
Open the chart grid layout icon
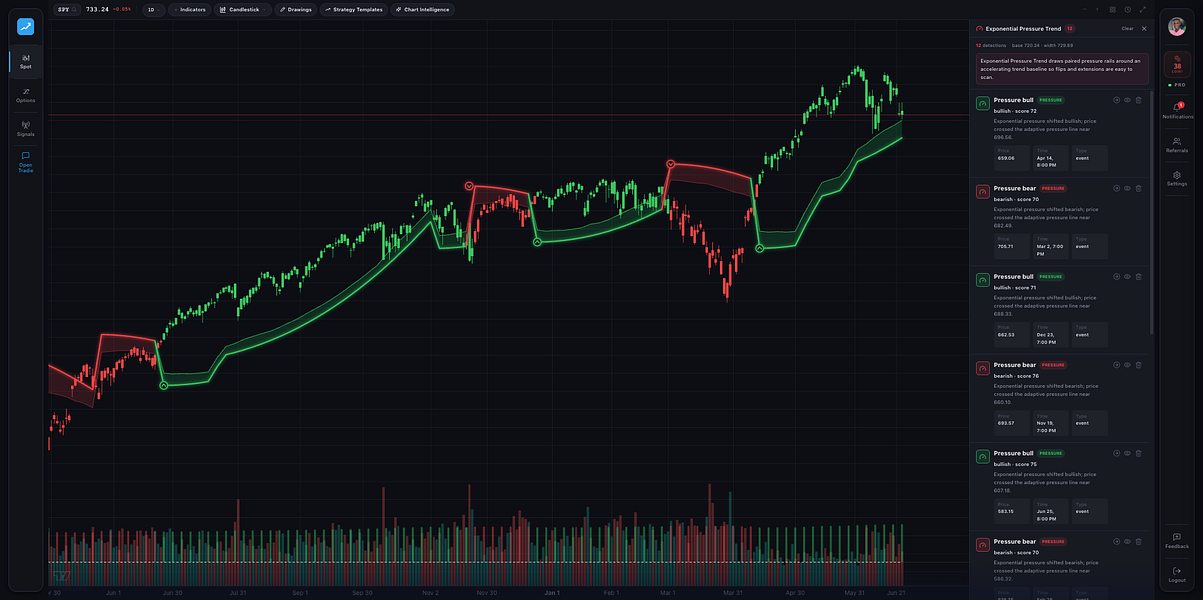coord(1113,9)
